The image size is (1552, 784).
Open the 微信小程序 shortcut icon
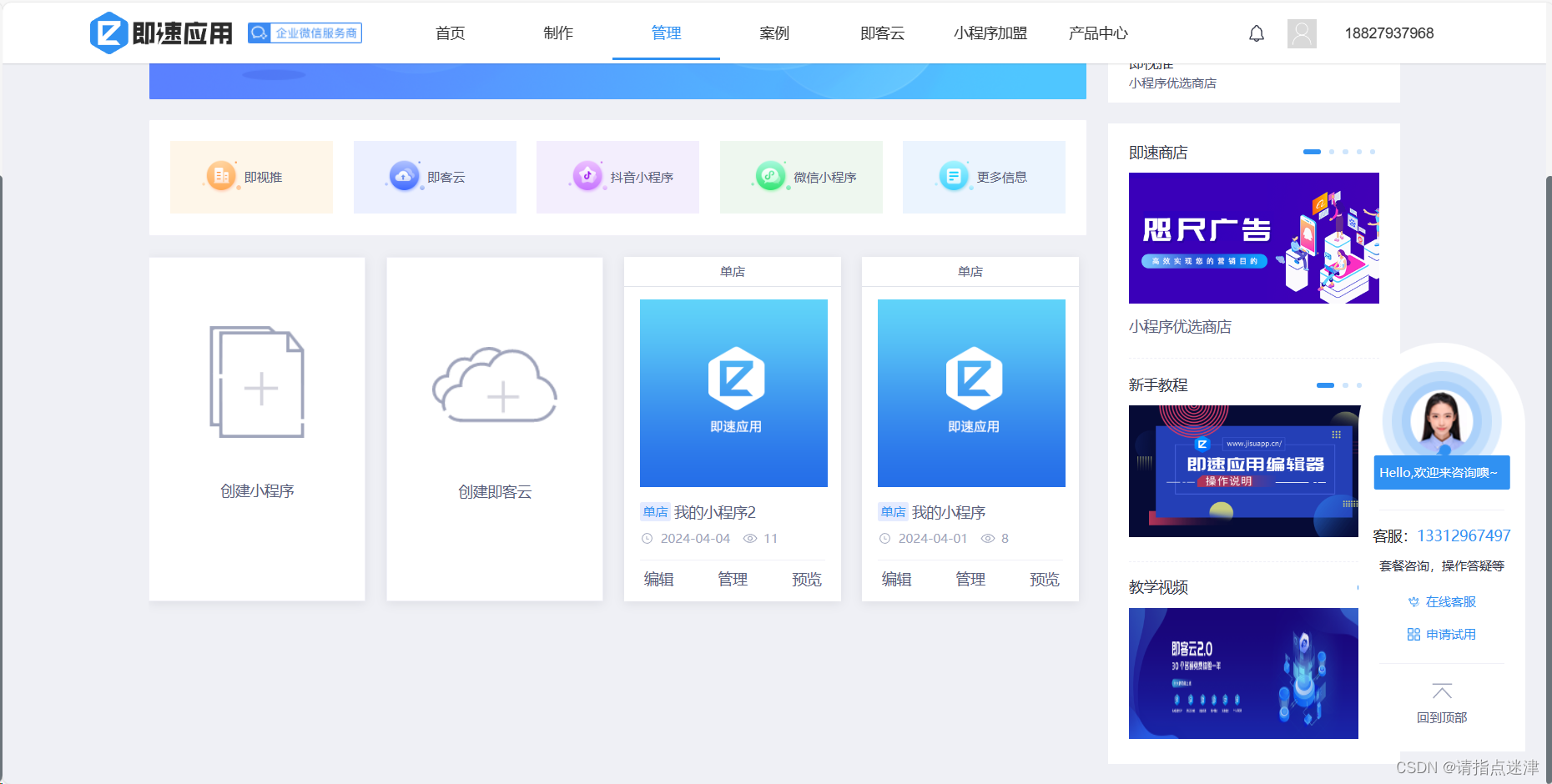click(x=770, y=176)
